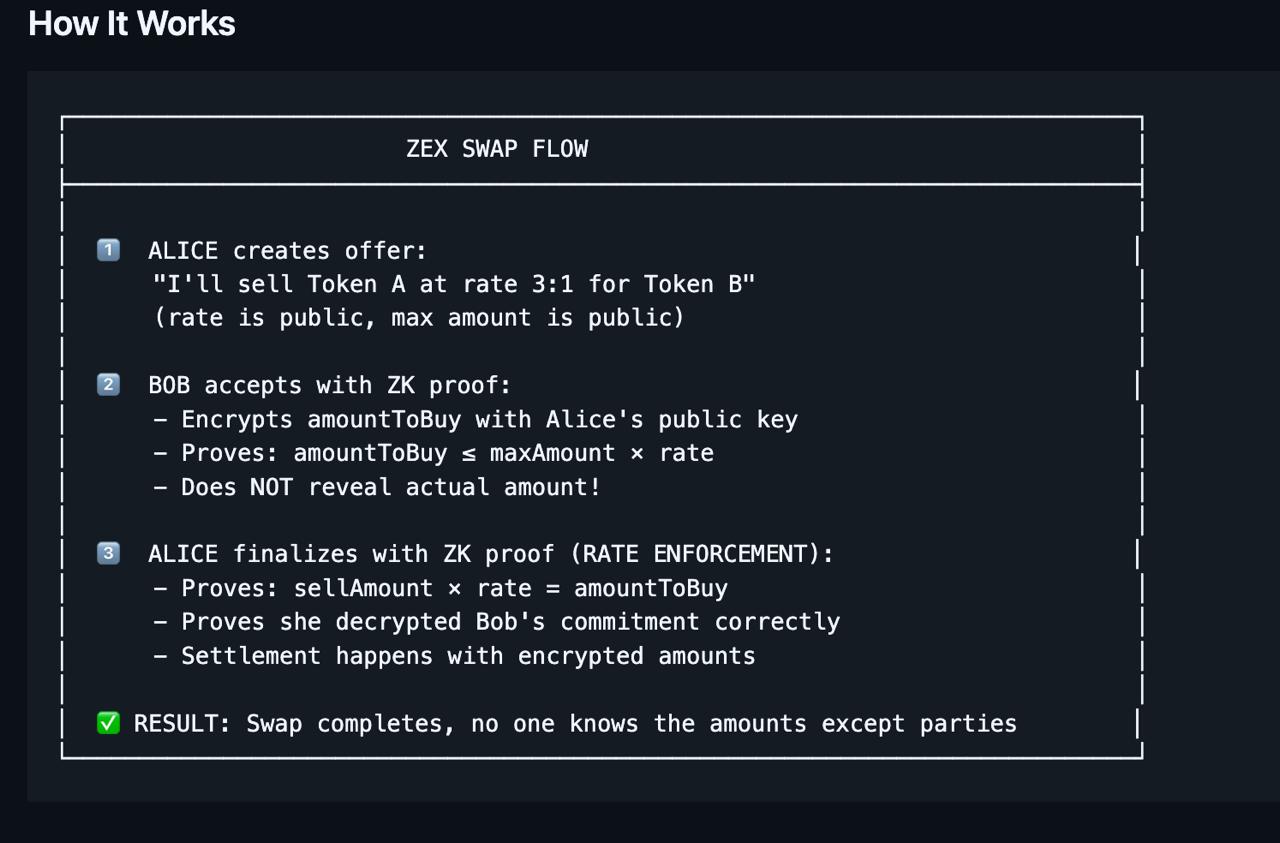Click the word "ALICE" in step one
This screenshot has width=1280, height=843.
coord(183,251)
